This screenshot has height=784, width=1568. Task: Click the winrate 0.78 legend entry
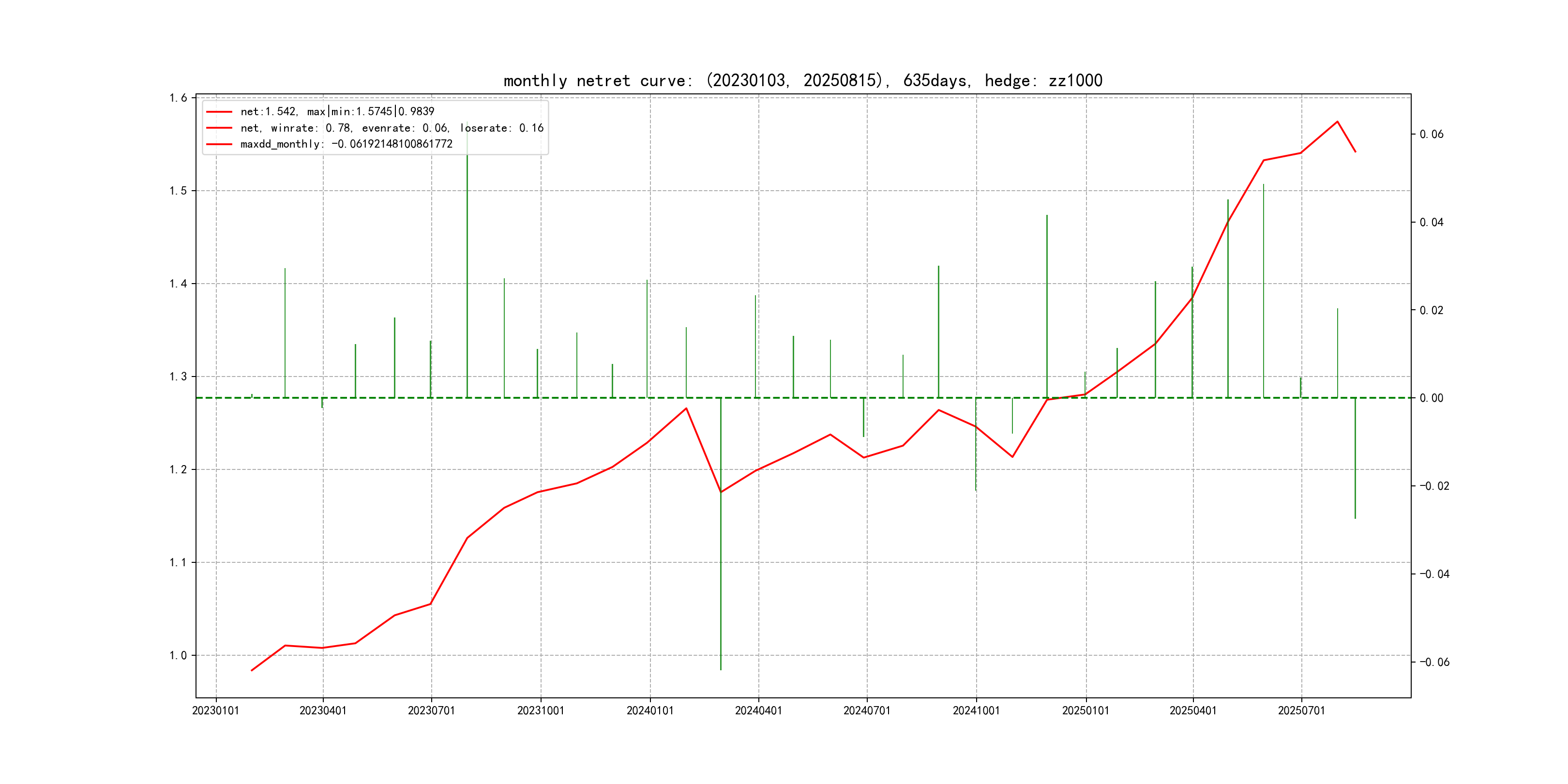click(392, 128)
